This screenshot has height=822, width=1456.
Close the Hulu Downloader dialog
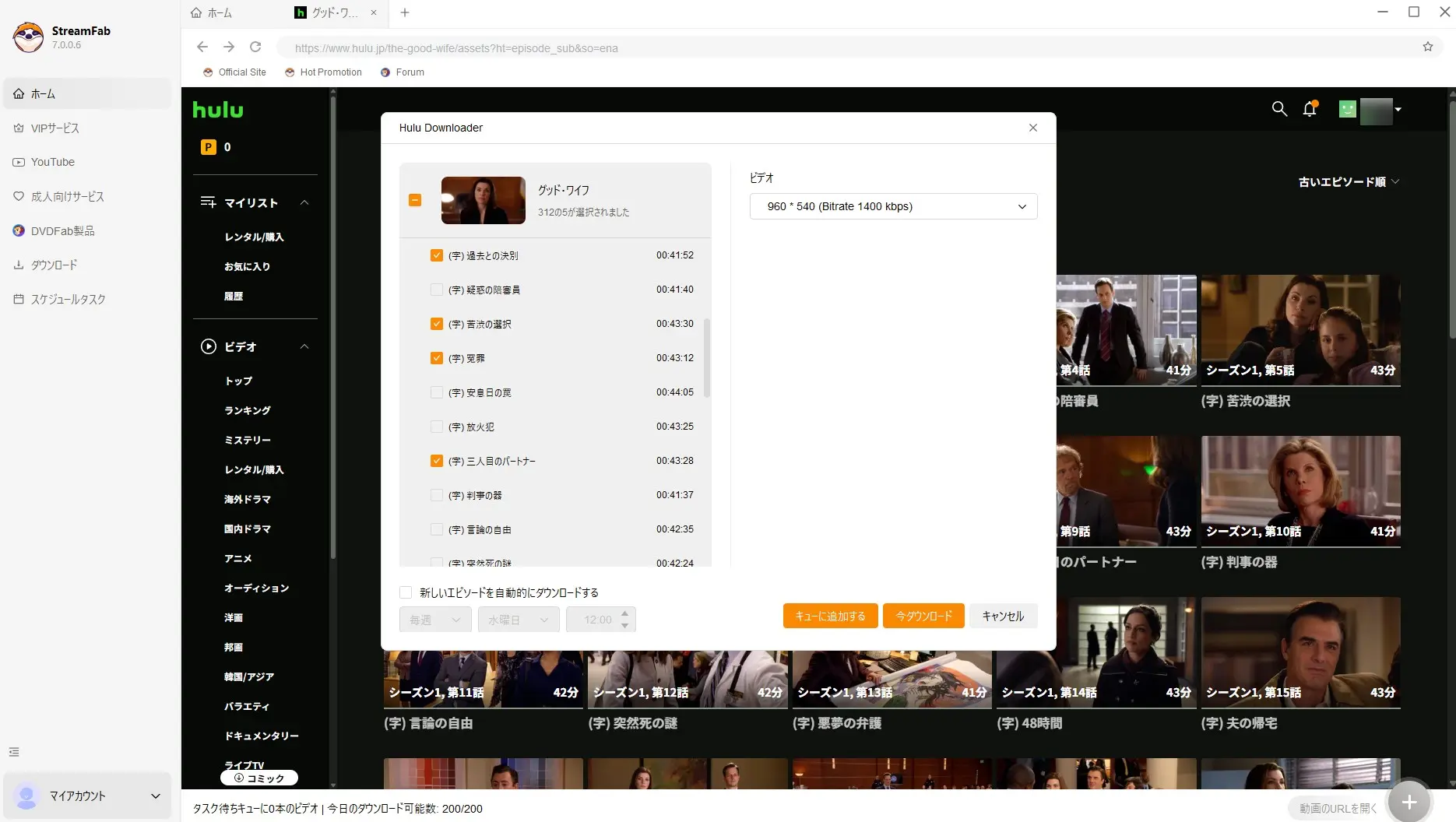[1033, 128]
